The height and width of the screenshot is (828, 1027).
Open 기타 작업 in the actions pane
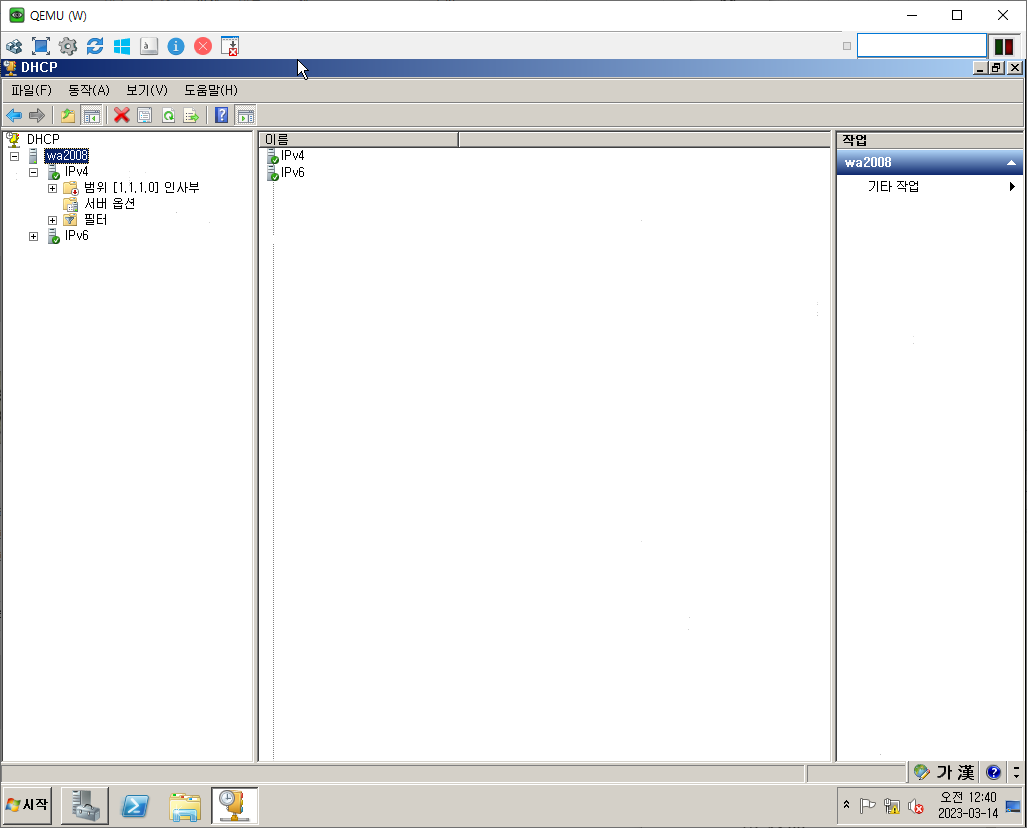[893, 187]
